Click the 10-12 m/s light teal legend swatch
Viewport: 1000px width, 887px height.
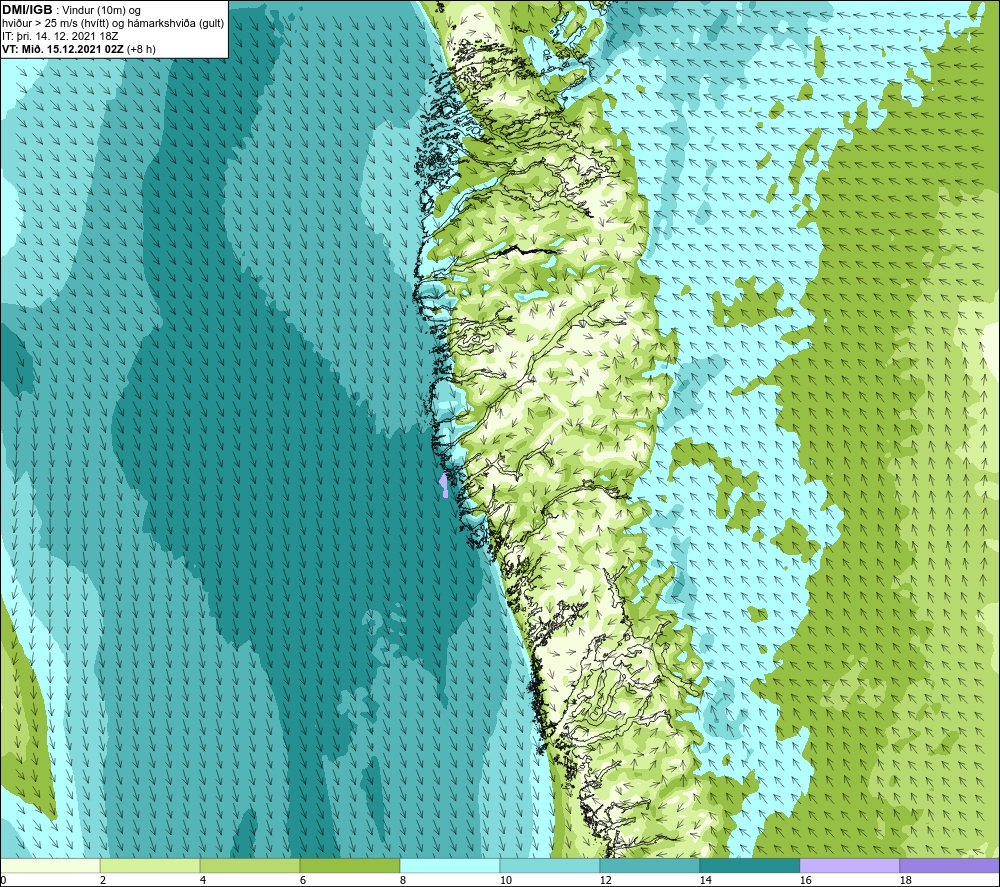(549, 865)
